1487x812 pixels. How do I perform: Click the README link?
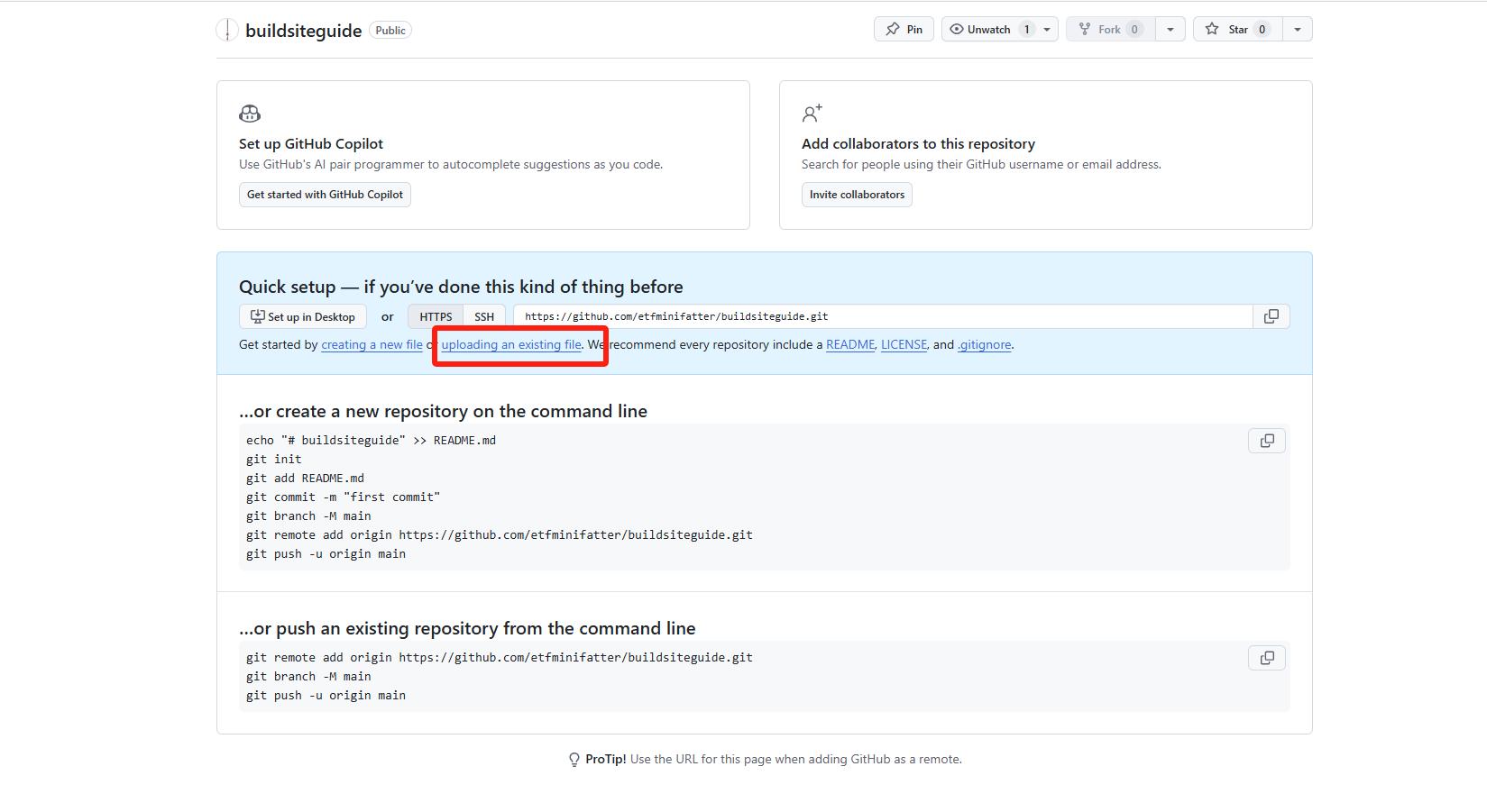point(849,345)
